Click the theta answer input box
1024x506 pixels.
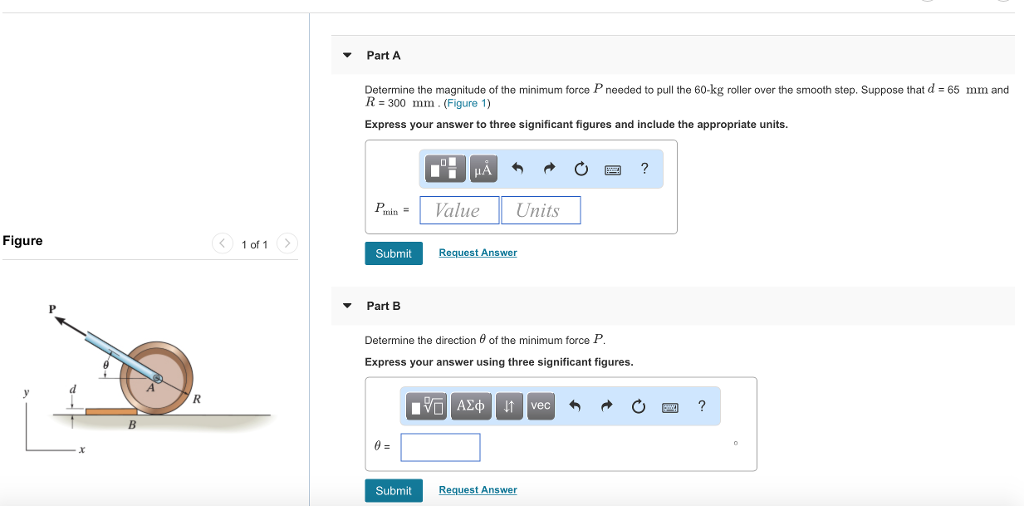pyautogui.click(x=440, y=447)
